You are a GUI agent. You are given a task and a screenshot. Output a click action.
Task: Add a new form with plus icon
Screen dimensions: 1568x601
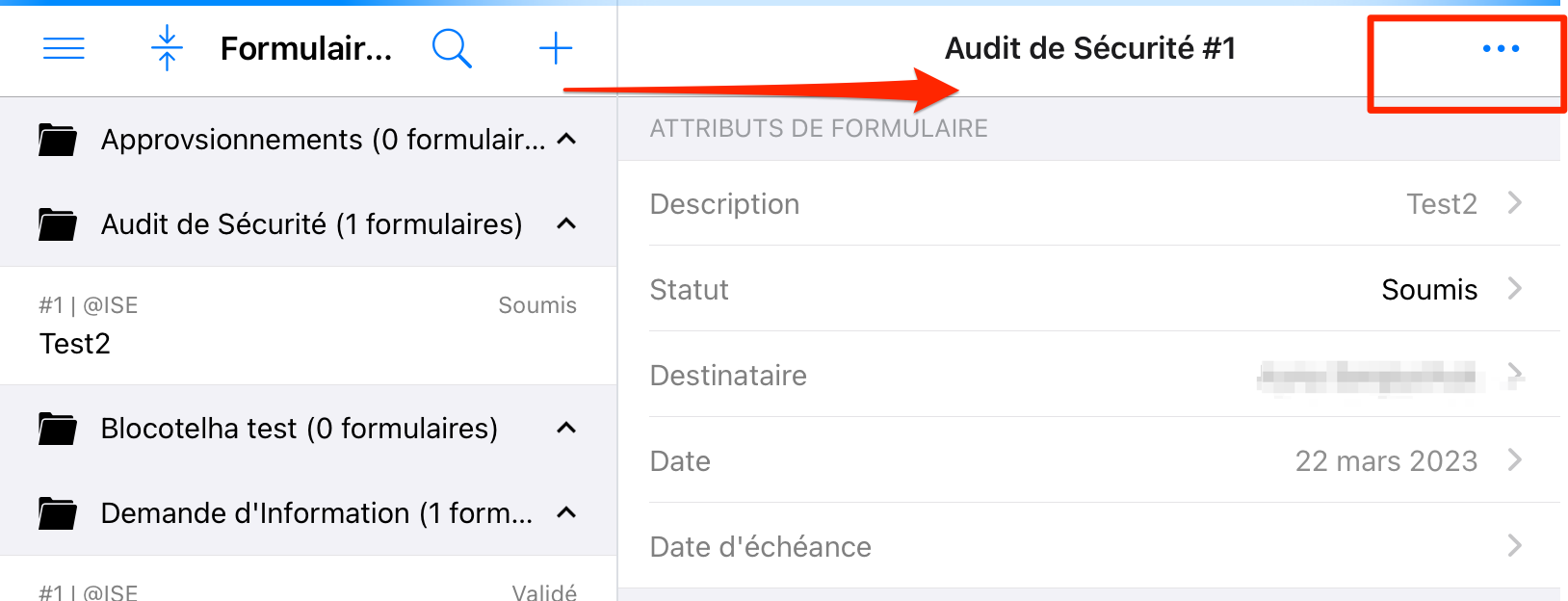[x=556, y=48]
